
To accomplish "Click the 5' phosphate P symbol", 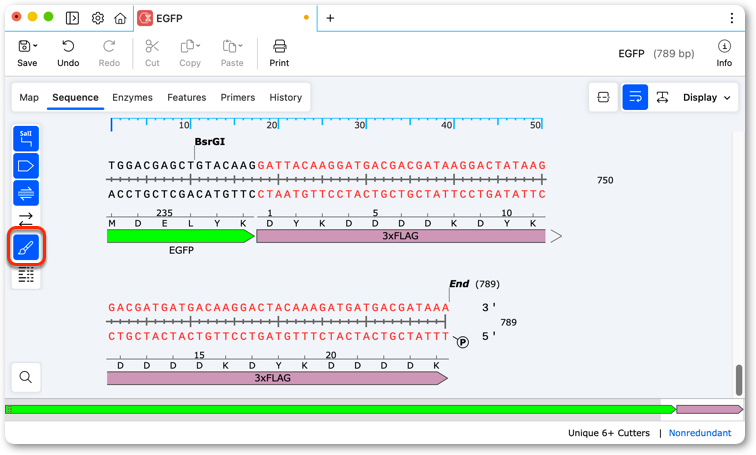I will [x=462, y=342].
